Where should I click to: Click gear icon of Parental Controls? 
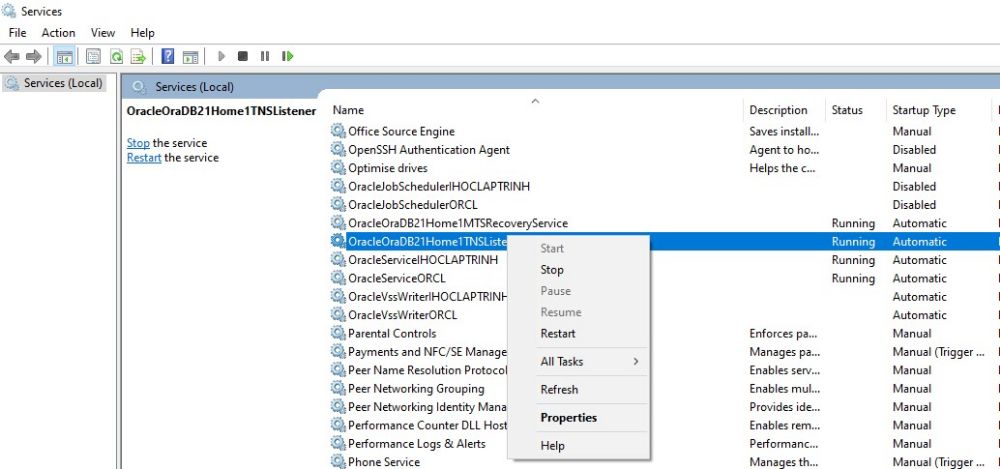click(x=338, y=333)
